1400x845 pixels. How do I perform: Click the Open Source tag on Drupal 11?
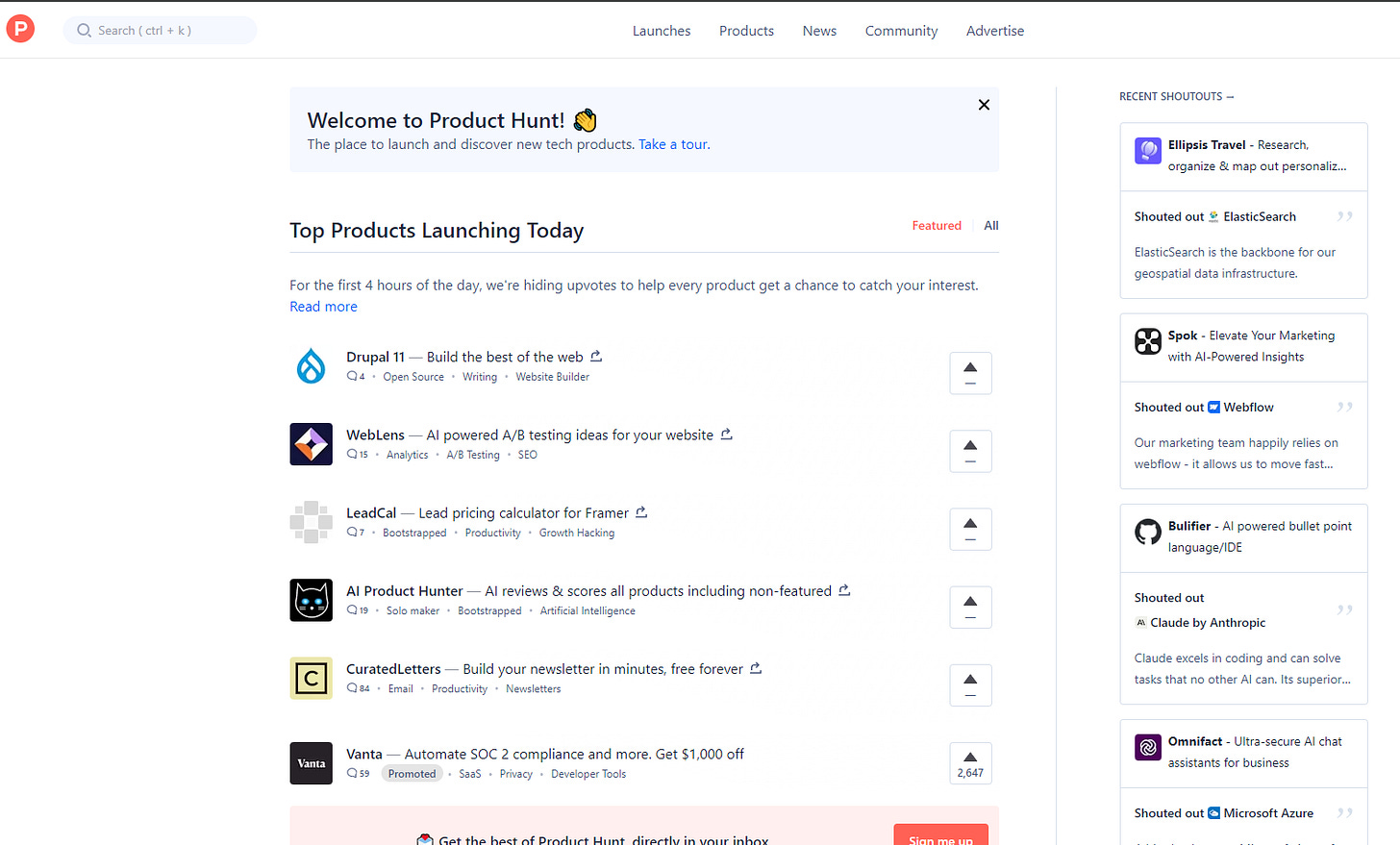[413, 377]
